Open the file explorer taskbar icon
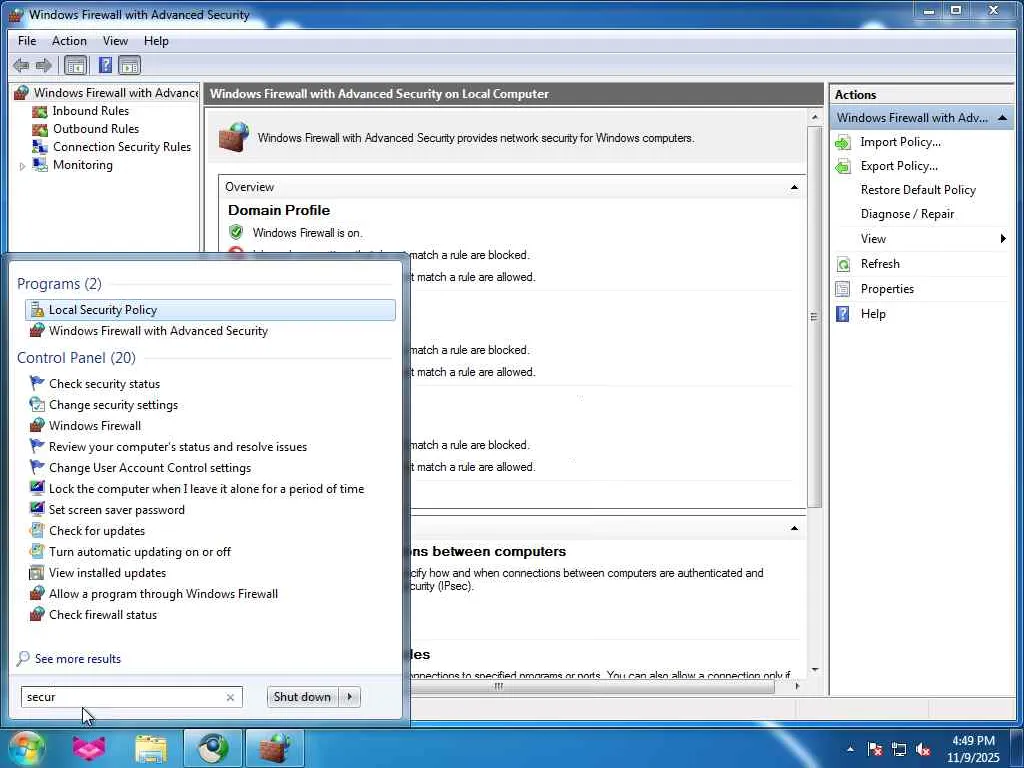The image size is (1024, 768). point(151,748)
